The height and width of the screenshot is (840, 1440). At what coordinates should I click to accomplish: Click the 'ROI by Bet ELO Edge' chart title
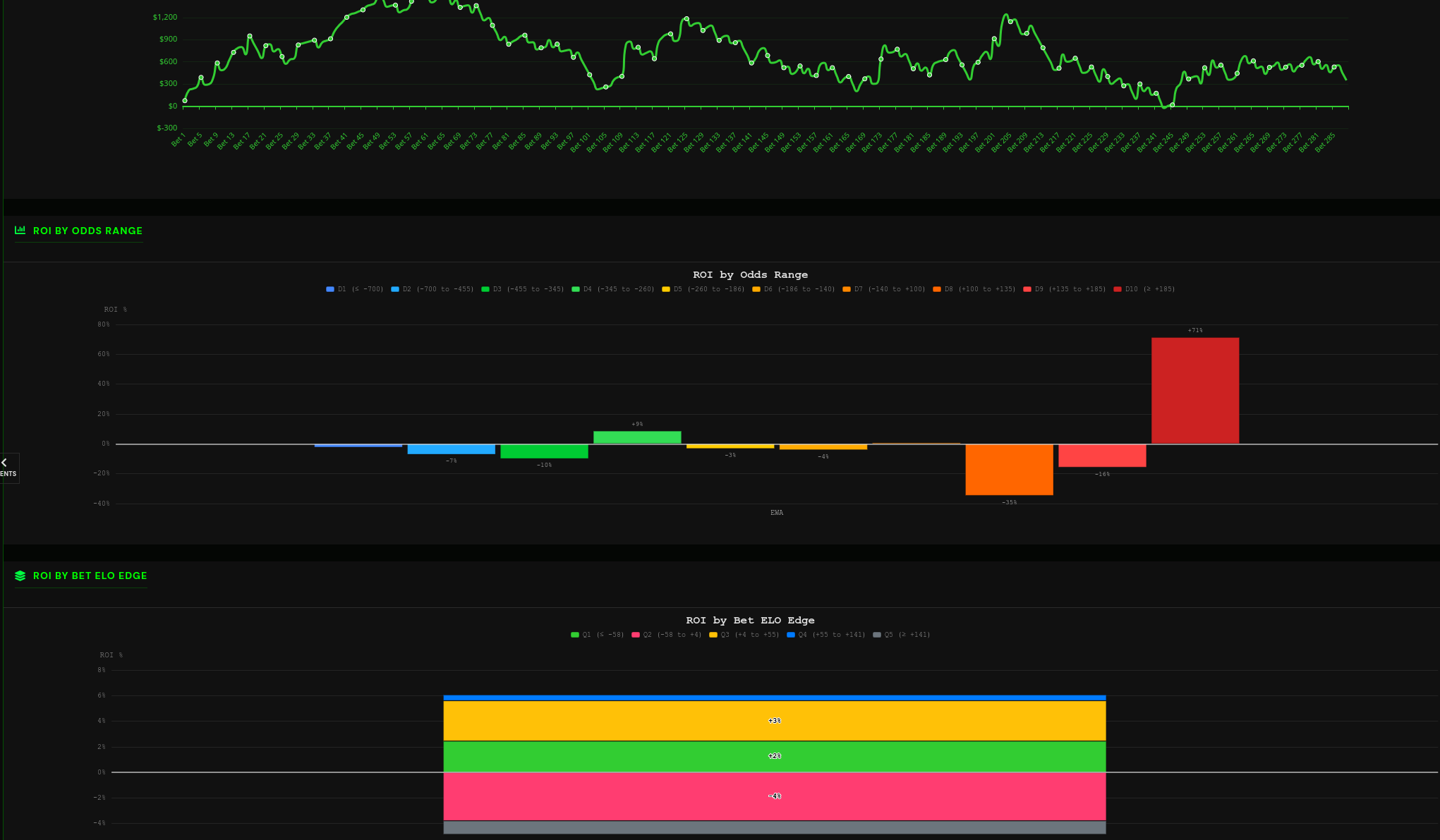(x=750, y=621)
